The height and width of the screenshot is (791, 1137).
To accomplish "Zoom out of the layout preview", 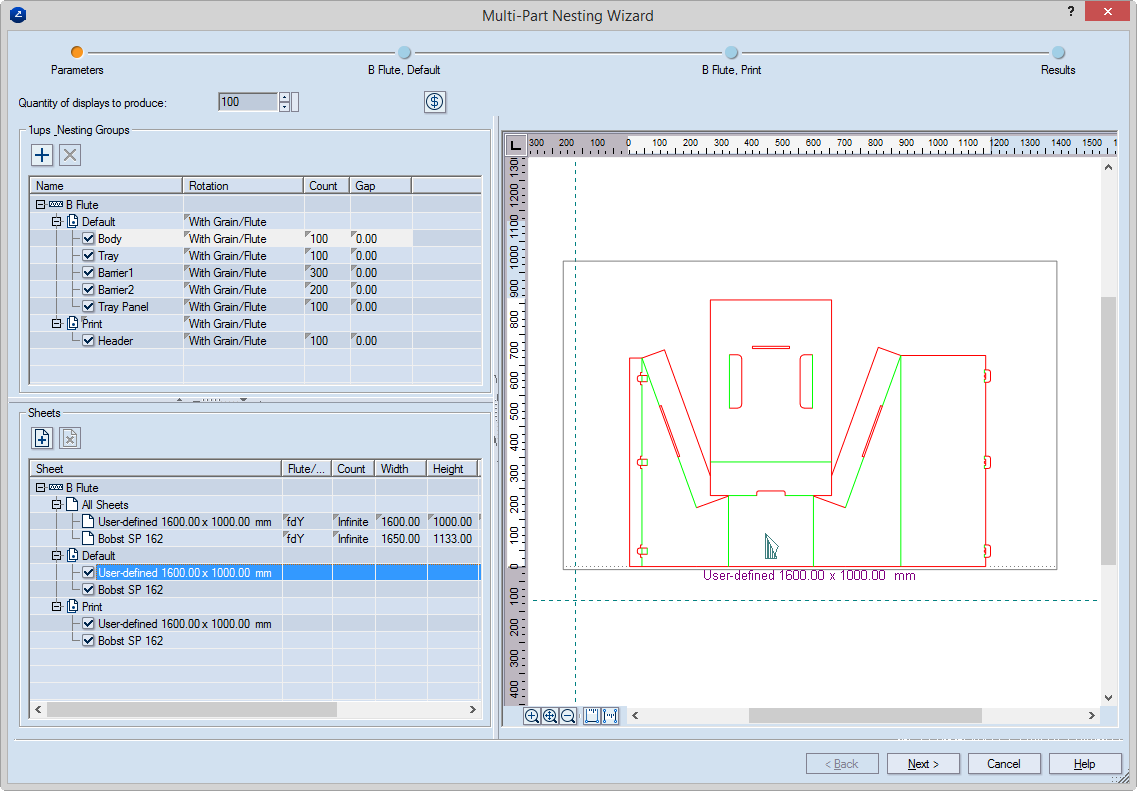I will pyautogui.click(x=568, y=716).
